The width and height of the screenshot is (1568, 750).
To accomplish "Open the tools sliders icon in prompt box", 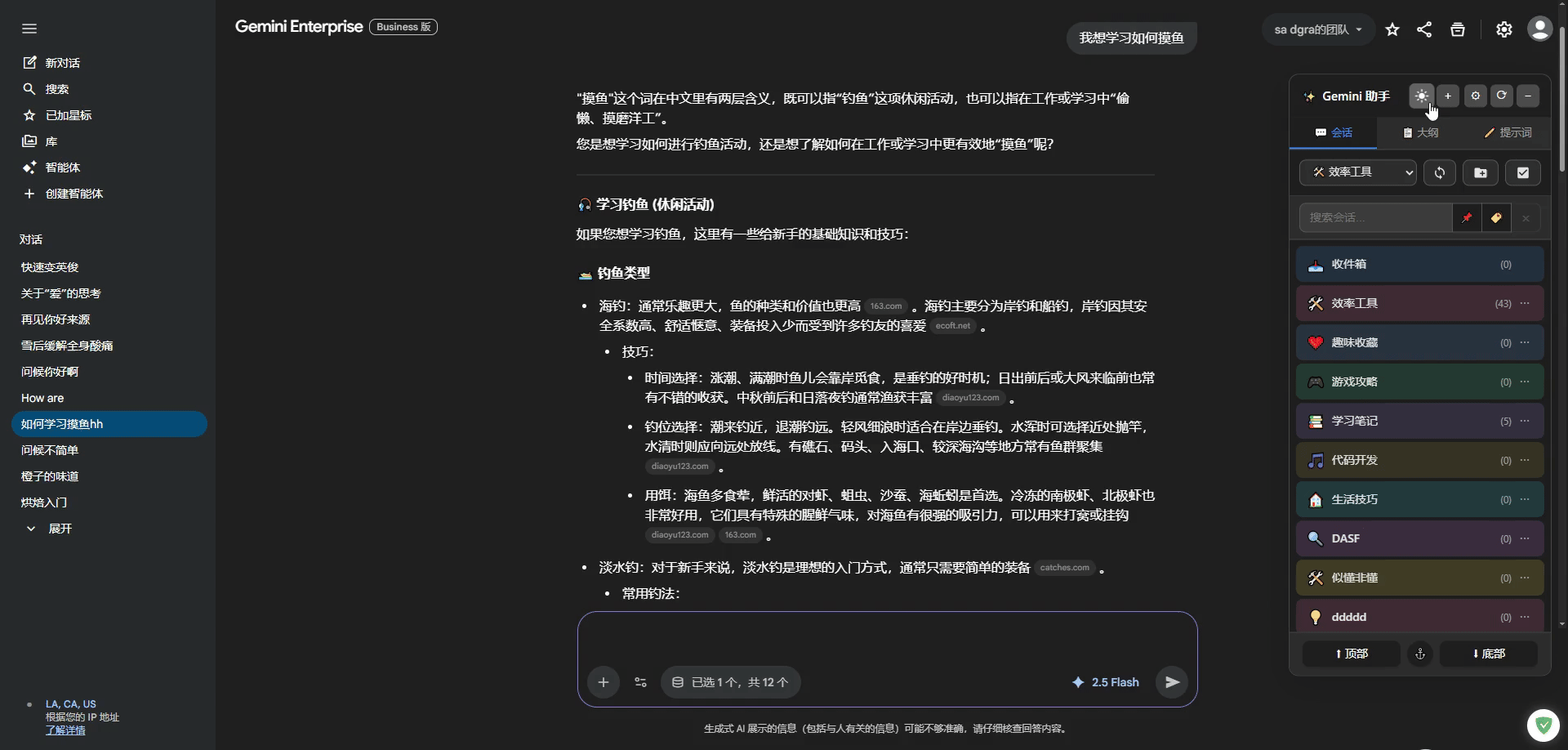I will click(640, 682).
